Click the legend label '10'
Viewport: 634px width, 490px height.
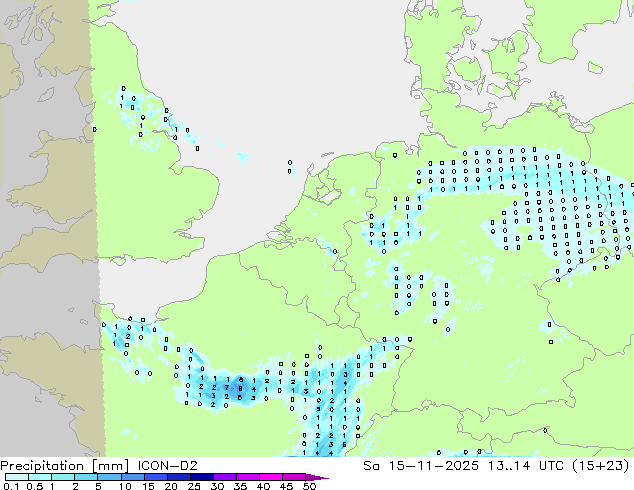point(125,486)
